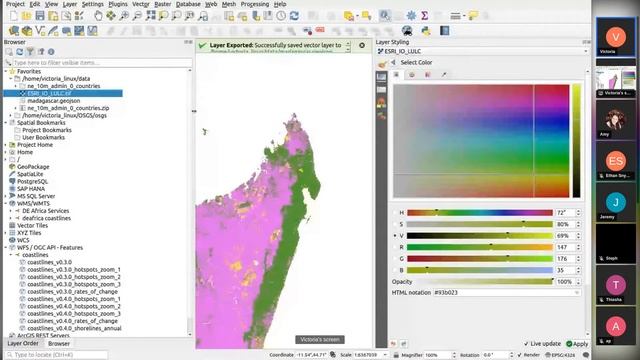Open the messages log speech-bubble icon
The image size is (640, 360).
tap(586, 355)
